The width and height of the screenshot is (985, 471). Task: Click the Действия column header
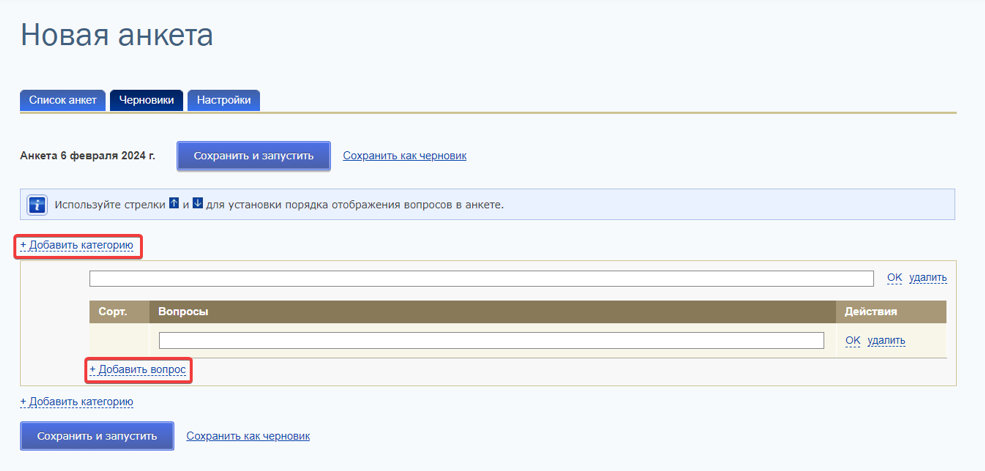[x=891, y=311]
